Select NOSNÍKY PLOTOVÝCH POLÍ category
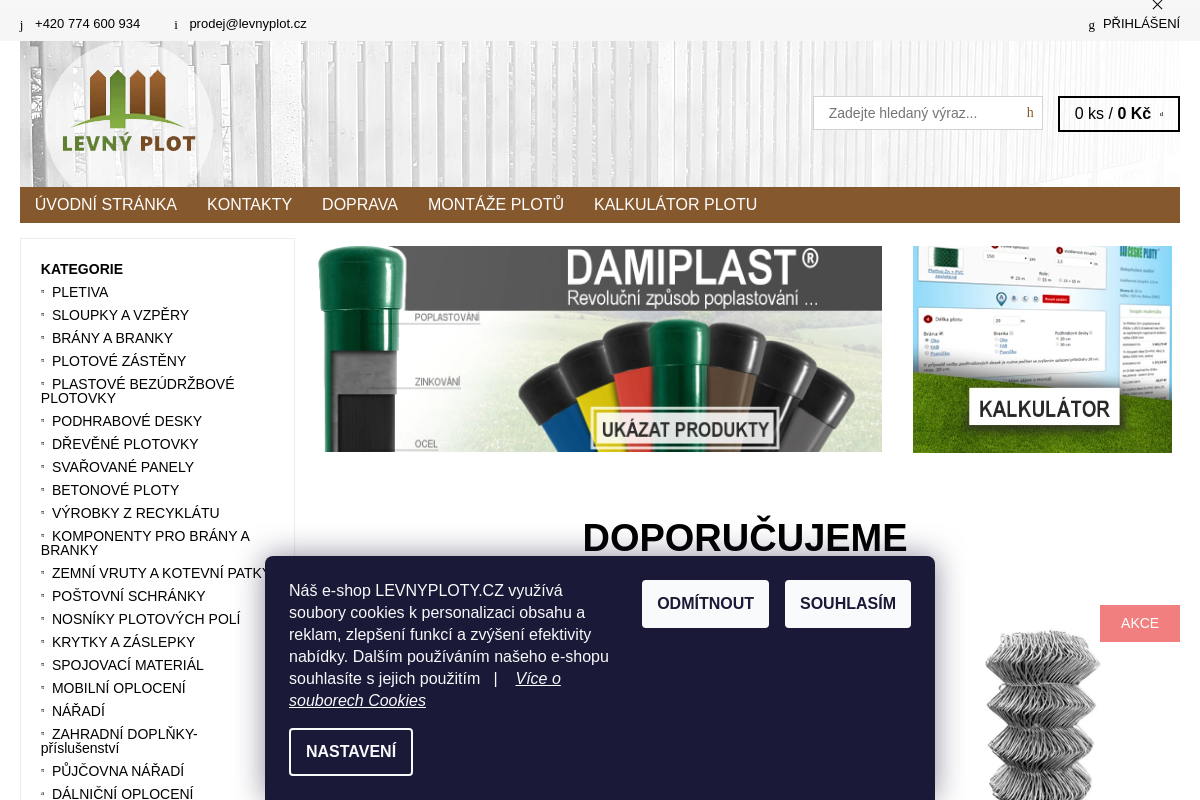The height and width of the screenshot is (800, 1200). 146,619
